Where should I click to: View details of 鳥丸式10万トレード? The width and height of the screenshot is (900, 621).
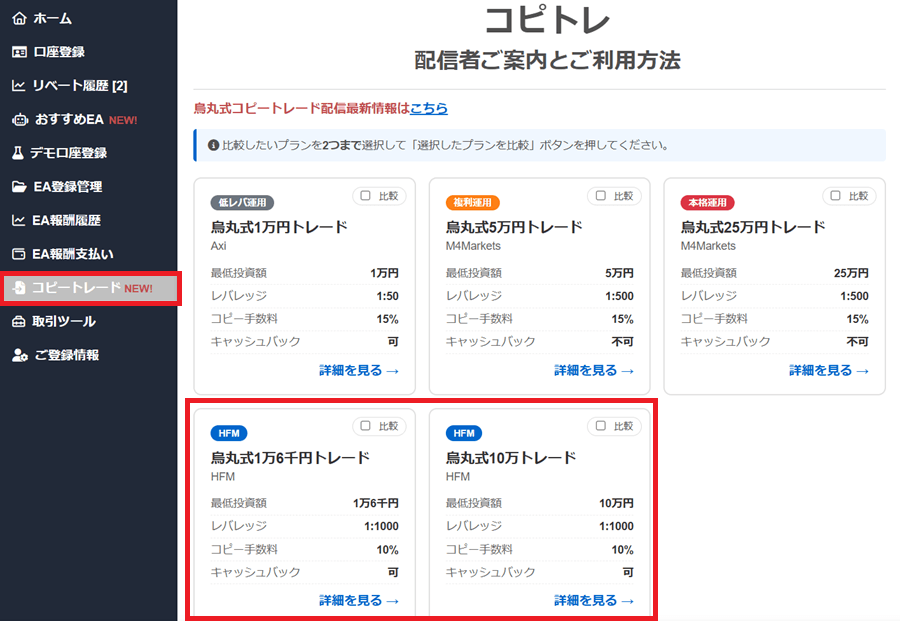click(594, 601)
